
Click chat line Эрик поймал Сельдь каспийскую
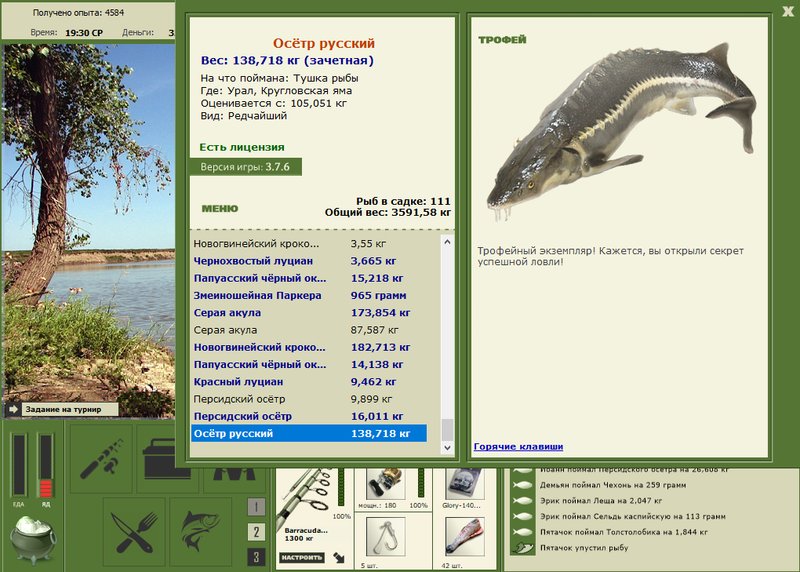[633, 516]
